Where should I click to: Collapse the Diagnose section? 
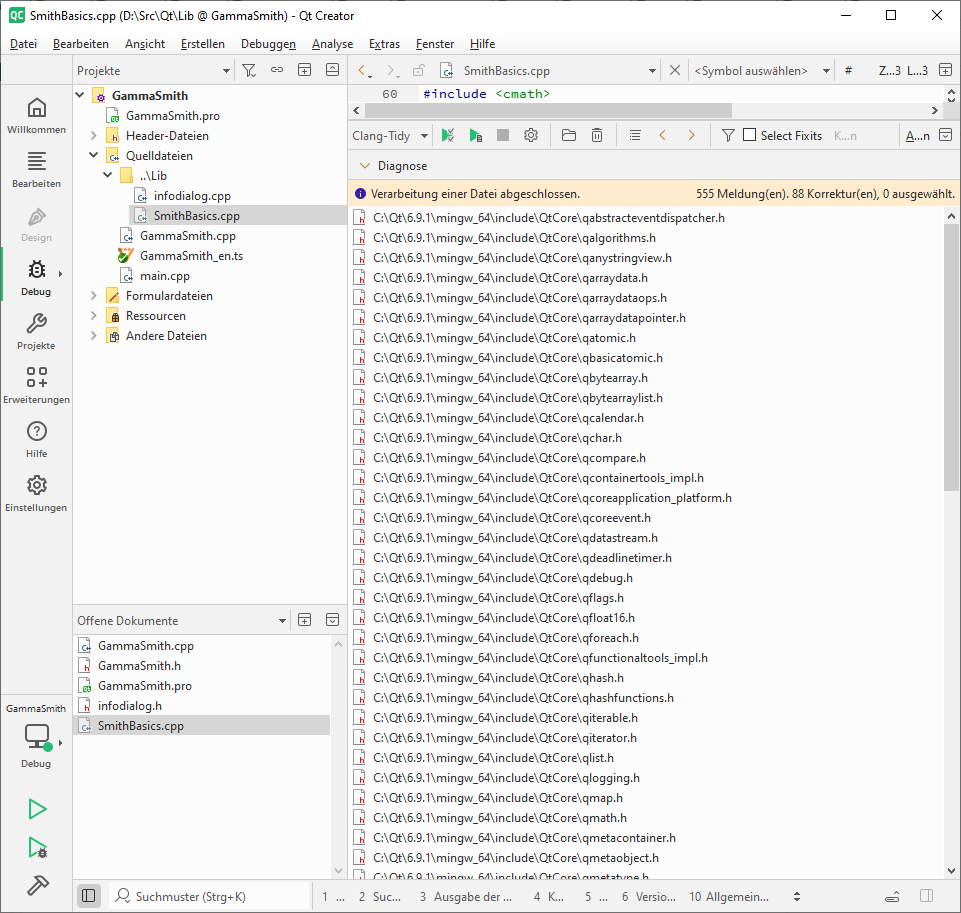coord(365,165)
